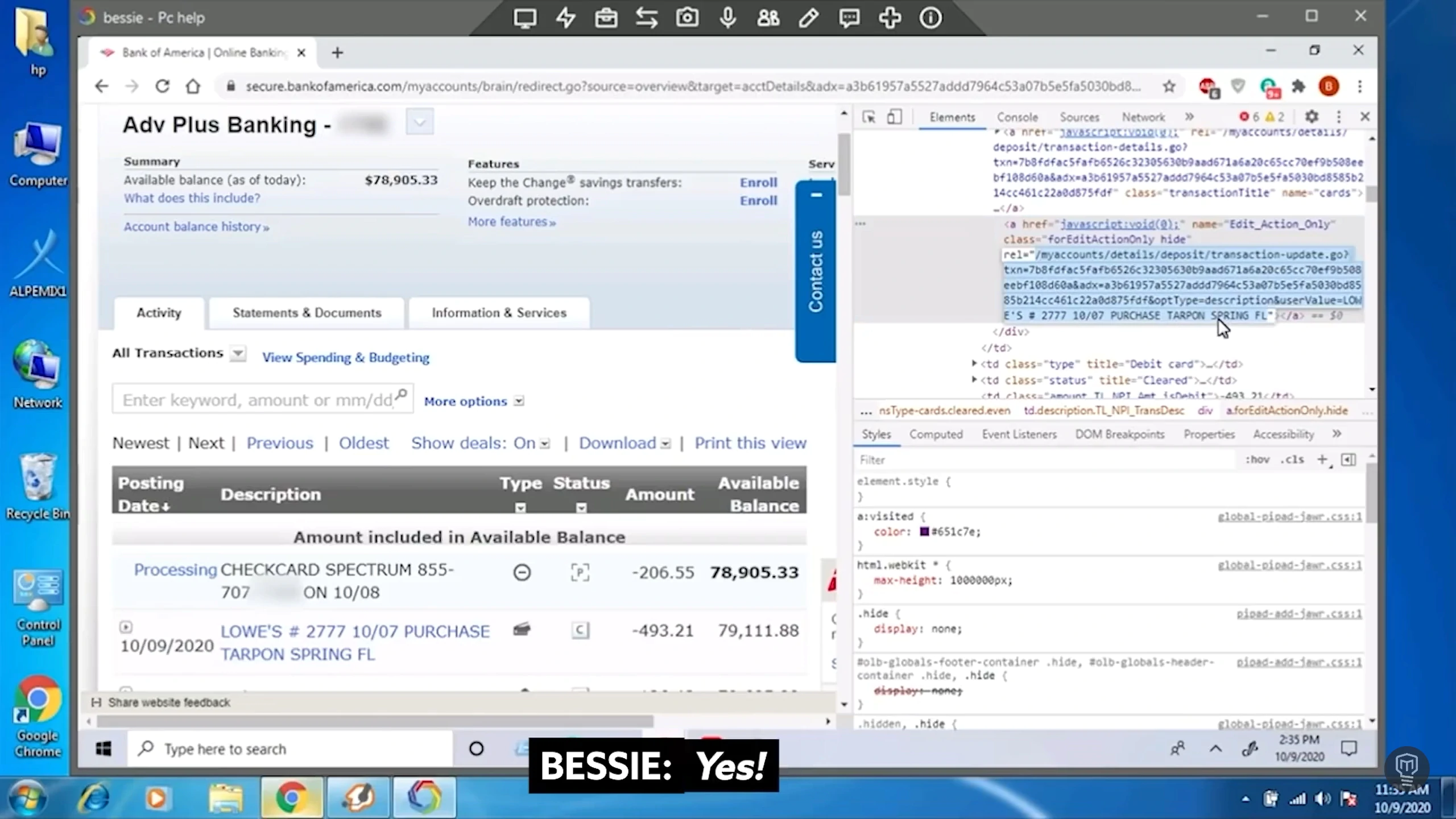Click the #651c7e color swatch
Screen dimensions: 1456x819
point(924,532)
